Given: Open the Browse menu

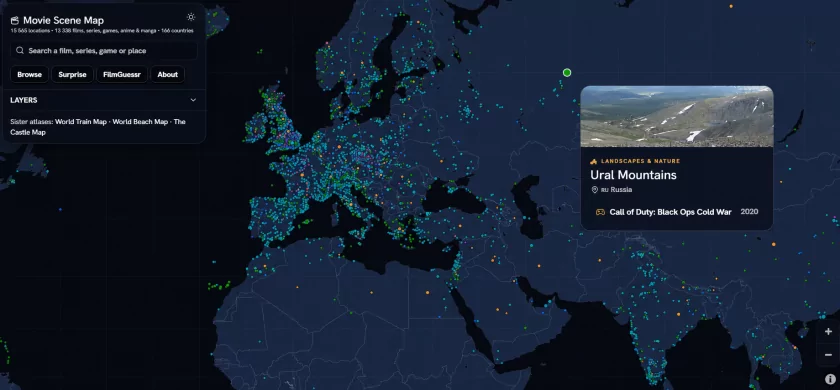Looking at the screenshot, I should 29,74.
